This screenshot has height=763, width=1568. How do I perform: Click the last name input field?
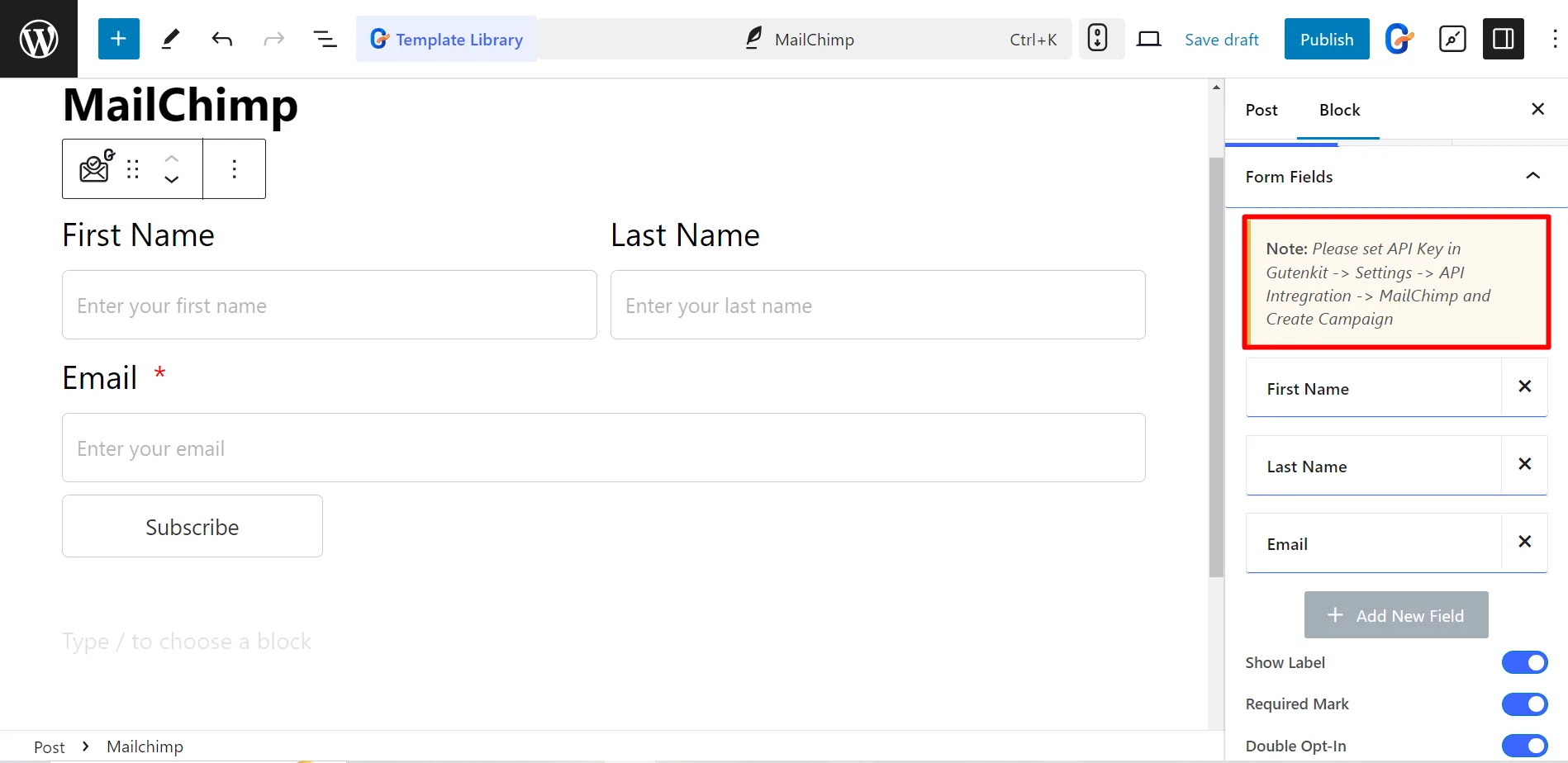pos(878,305)
